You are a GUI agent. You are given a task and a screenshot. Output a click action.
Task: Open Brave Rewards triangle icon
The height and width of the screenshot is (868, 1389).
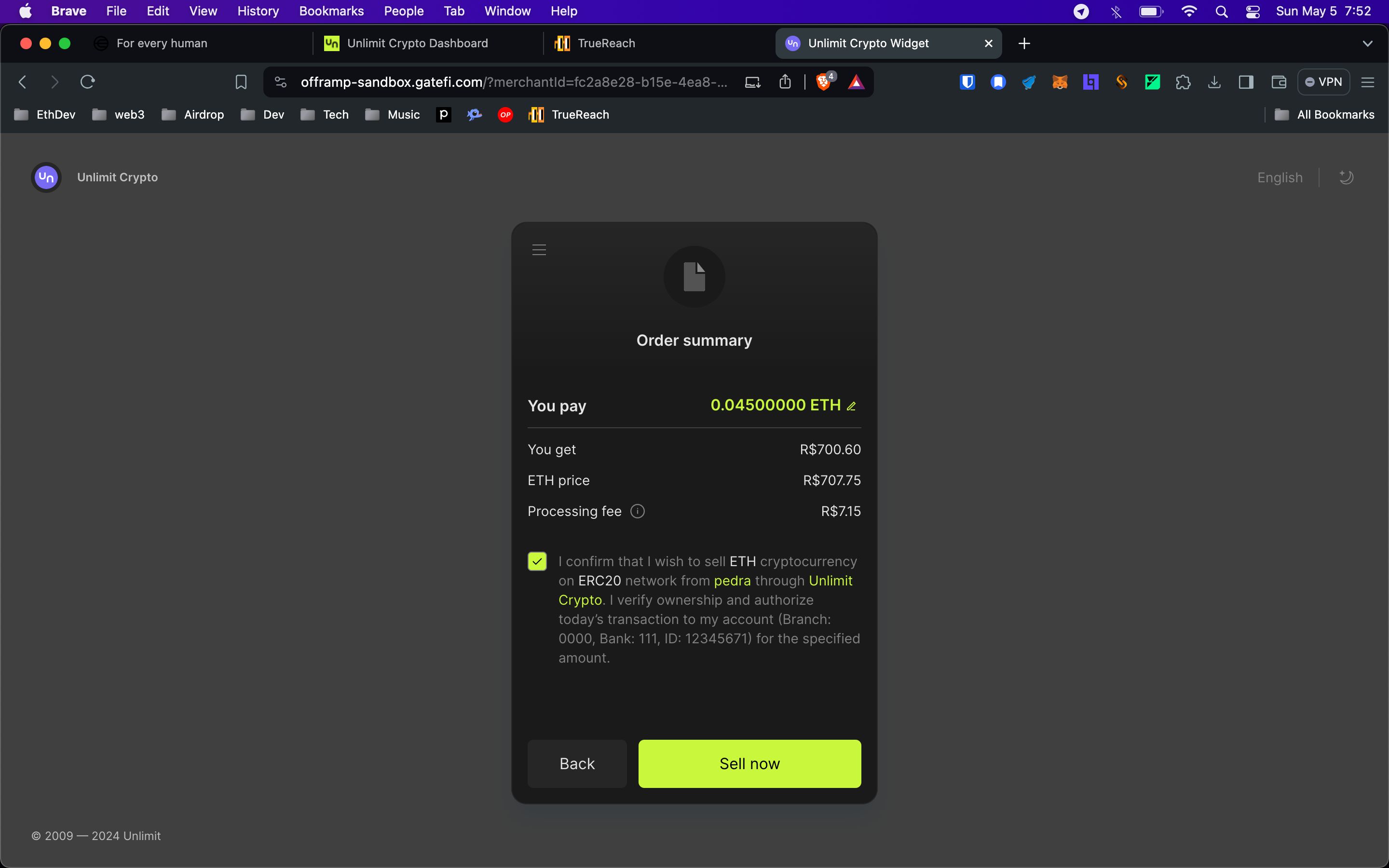click(856, 82)
